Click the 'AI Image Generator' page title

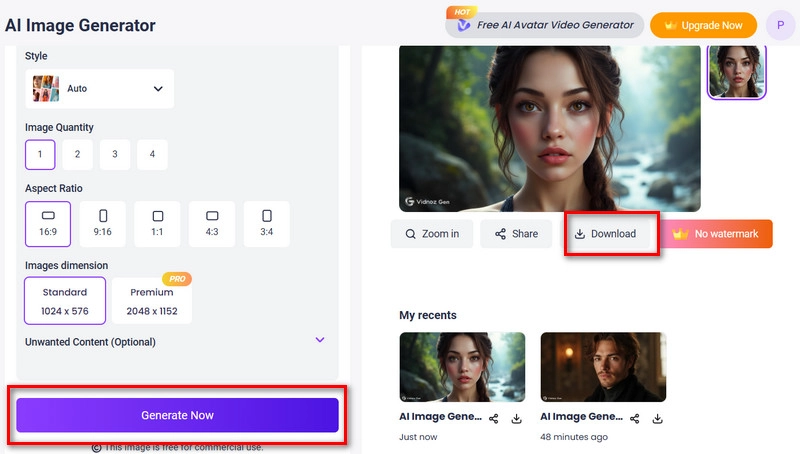(x=80, y=25)
